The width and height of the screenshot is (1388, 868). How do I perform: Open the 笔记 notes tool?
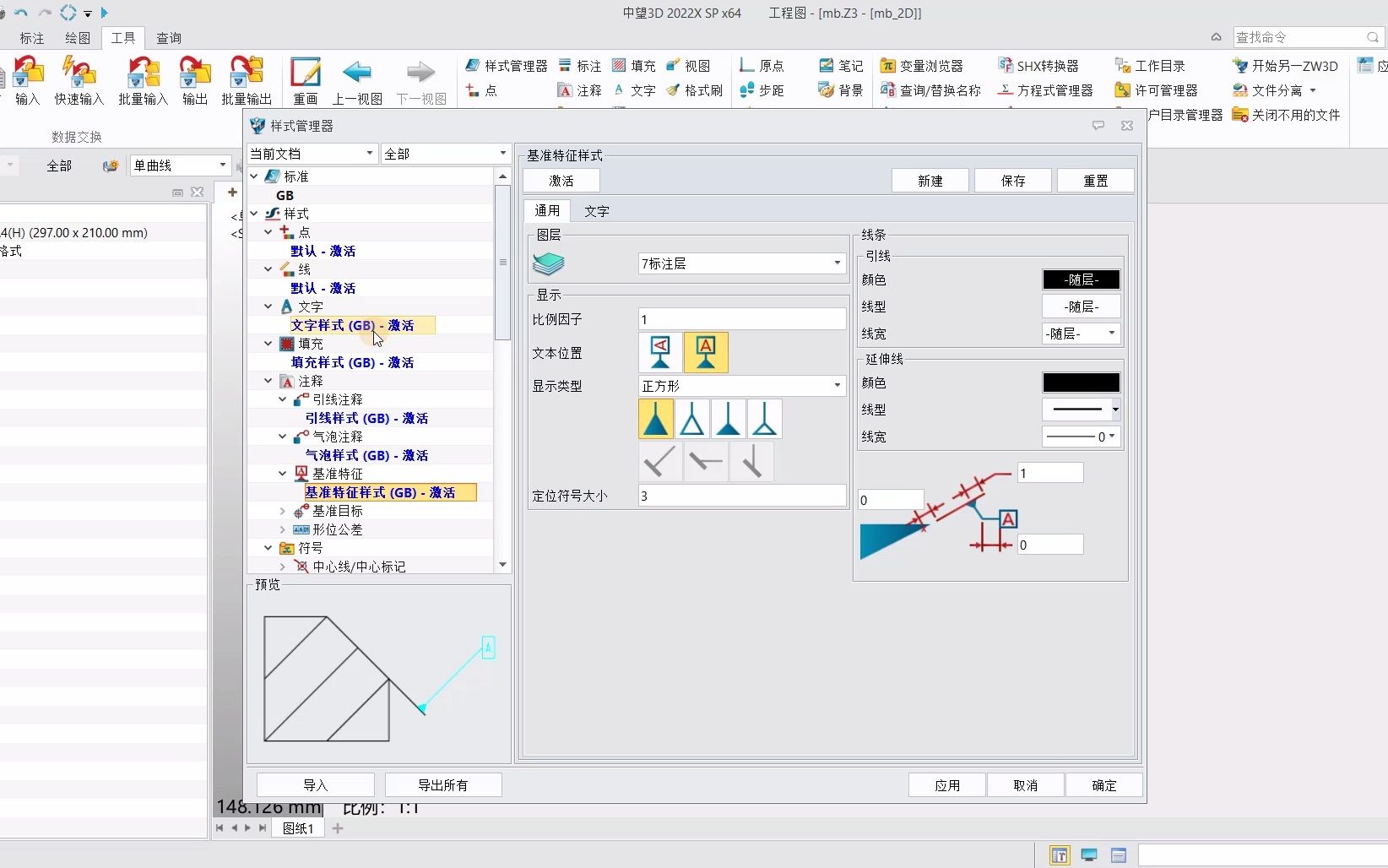[x=840, y=65]
